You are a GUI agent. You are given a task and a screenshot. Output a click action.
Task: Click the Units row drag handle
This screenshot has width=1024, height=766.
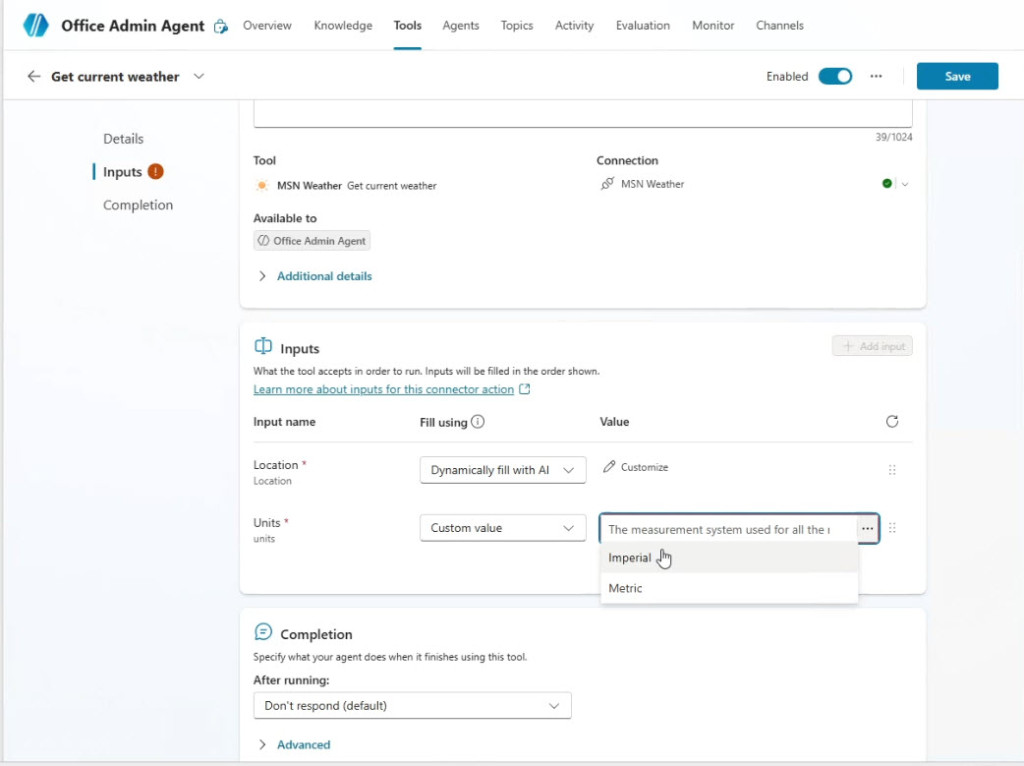point(892,528)
